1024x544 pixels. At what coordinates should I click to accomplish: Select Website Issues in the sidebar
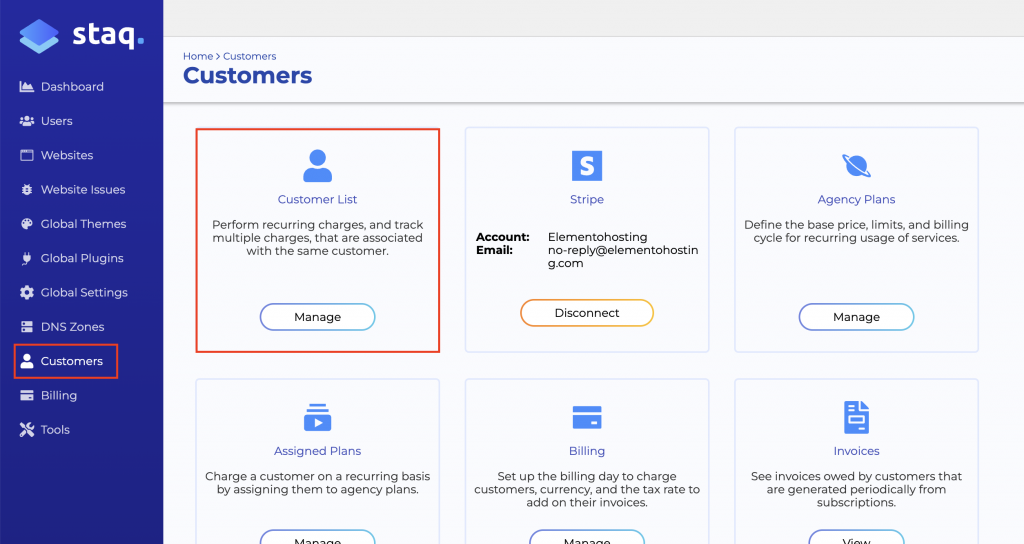pos(82,190)
